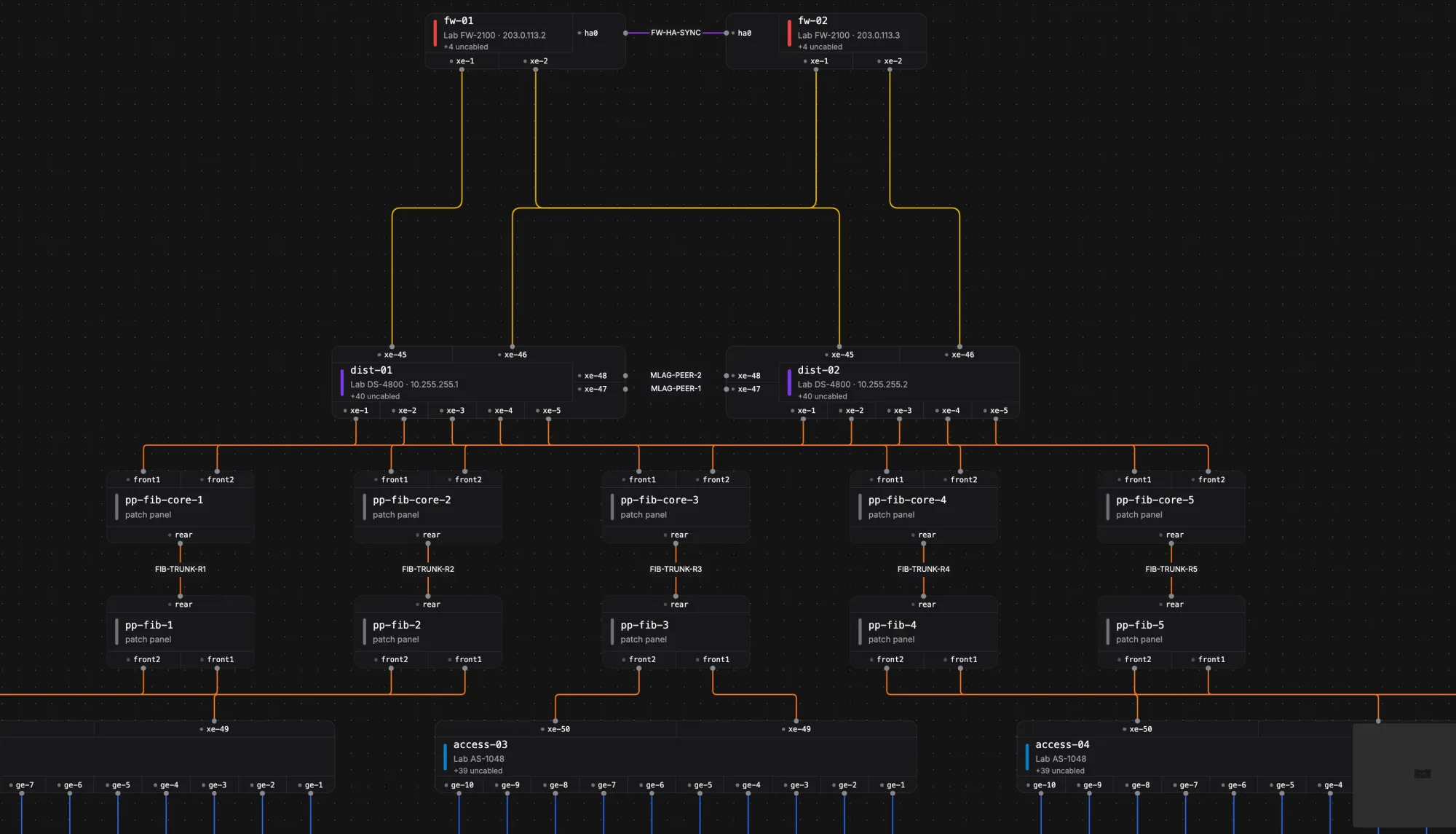Screen dimensions: 1456x834
Task: Select the MLAG-PEER-2 link label
Action: (676, 376)
